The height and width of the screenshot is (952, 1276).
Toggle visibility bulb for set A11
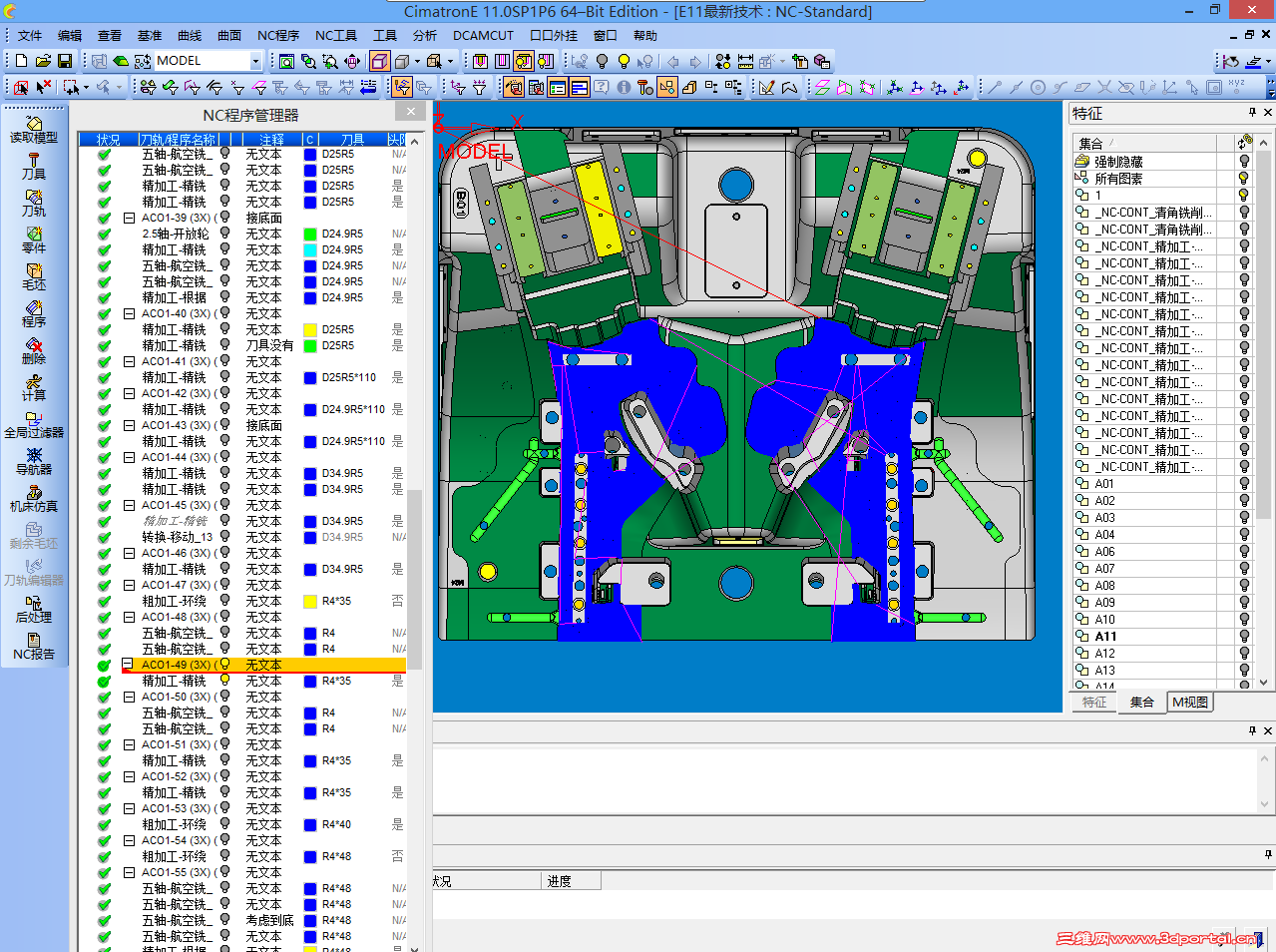[1244, 637]
